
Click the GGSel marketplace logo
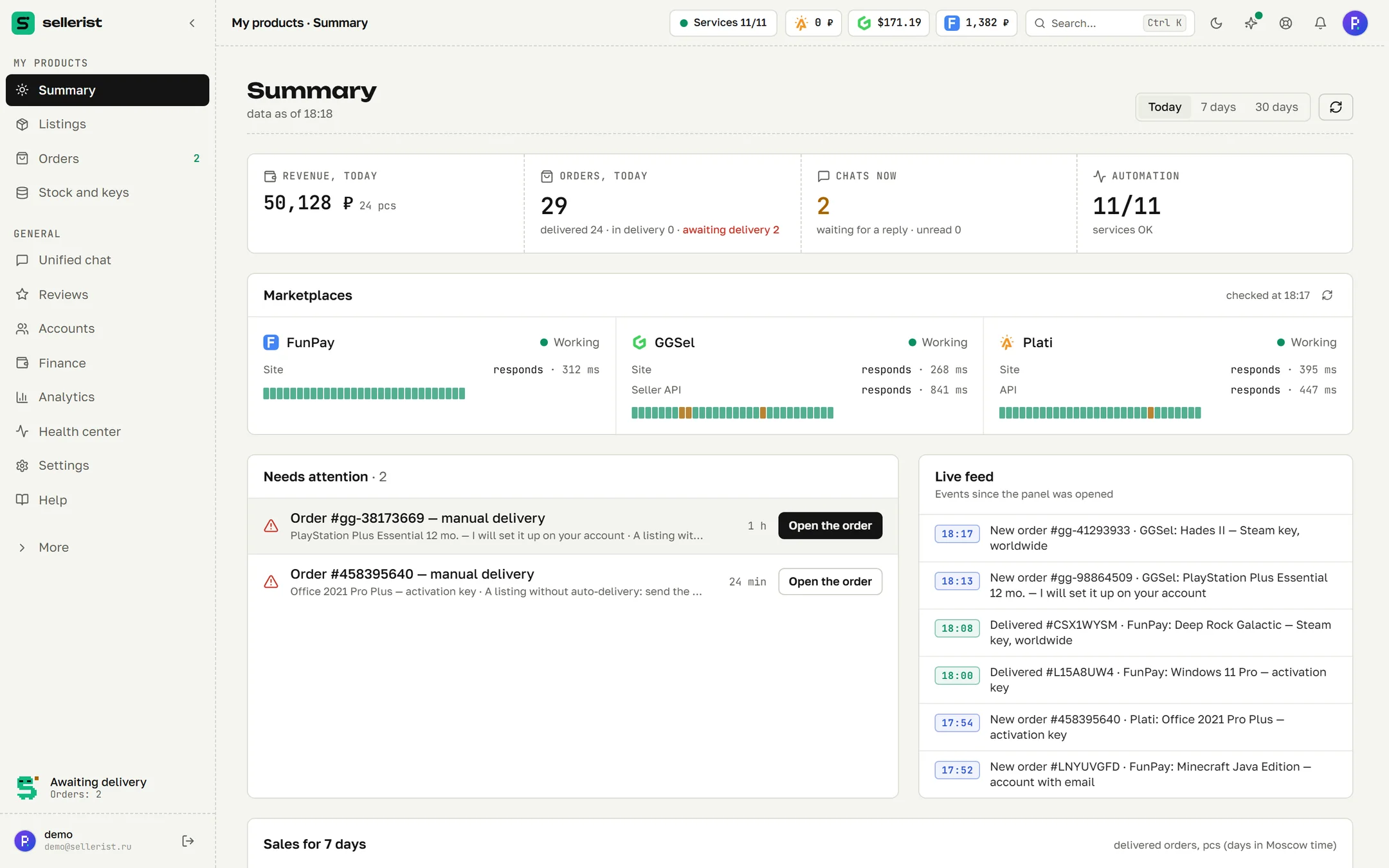tap(639, 342)
